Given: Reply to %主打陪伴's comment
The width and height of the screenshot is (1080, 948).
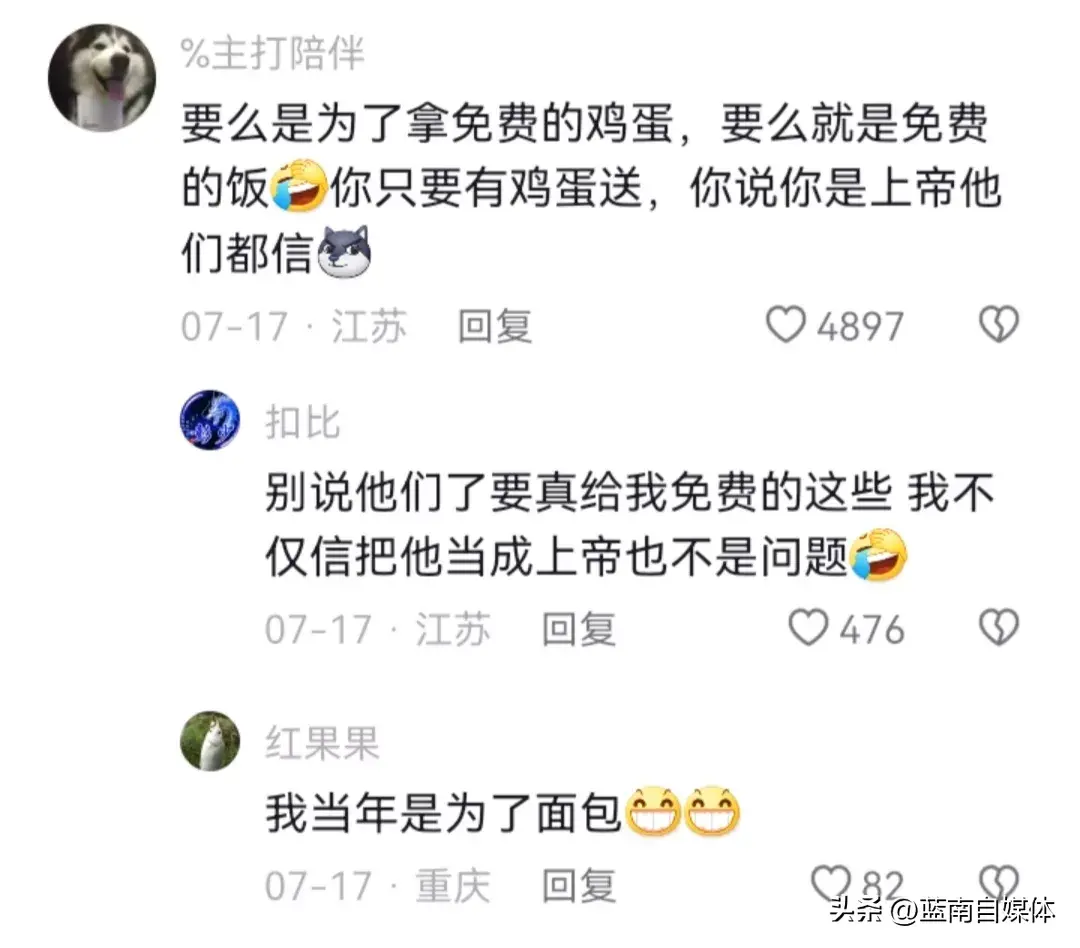Looking at the screenshot, I should point(495,326).
